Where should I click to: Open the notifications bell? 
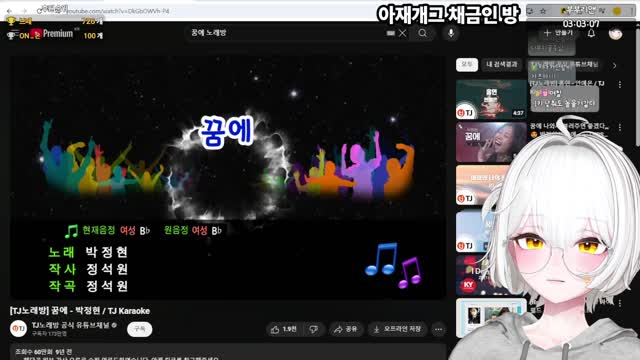click(591, 33)
